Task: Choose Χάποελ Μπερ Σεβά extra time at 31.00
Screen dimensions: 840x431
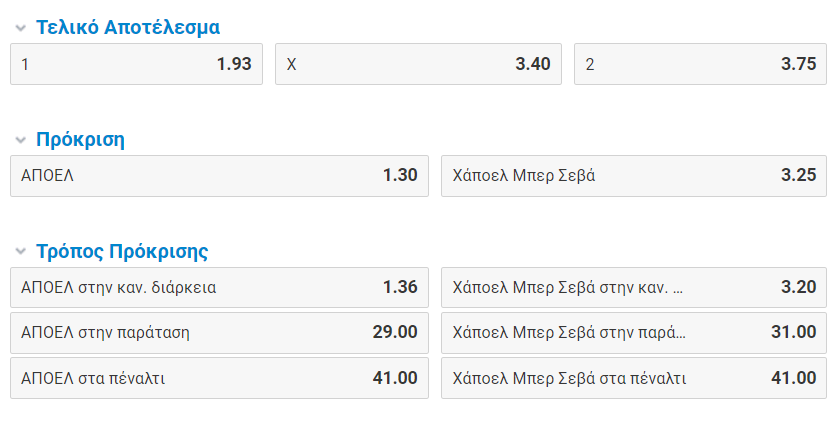Action: click(634, 332)
